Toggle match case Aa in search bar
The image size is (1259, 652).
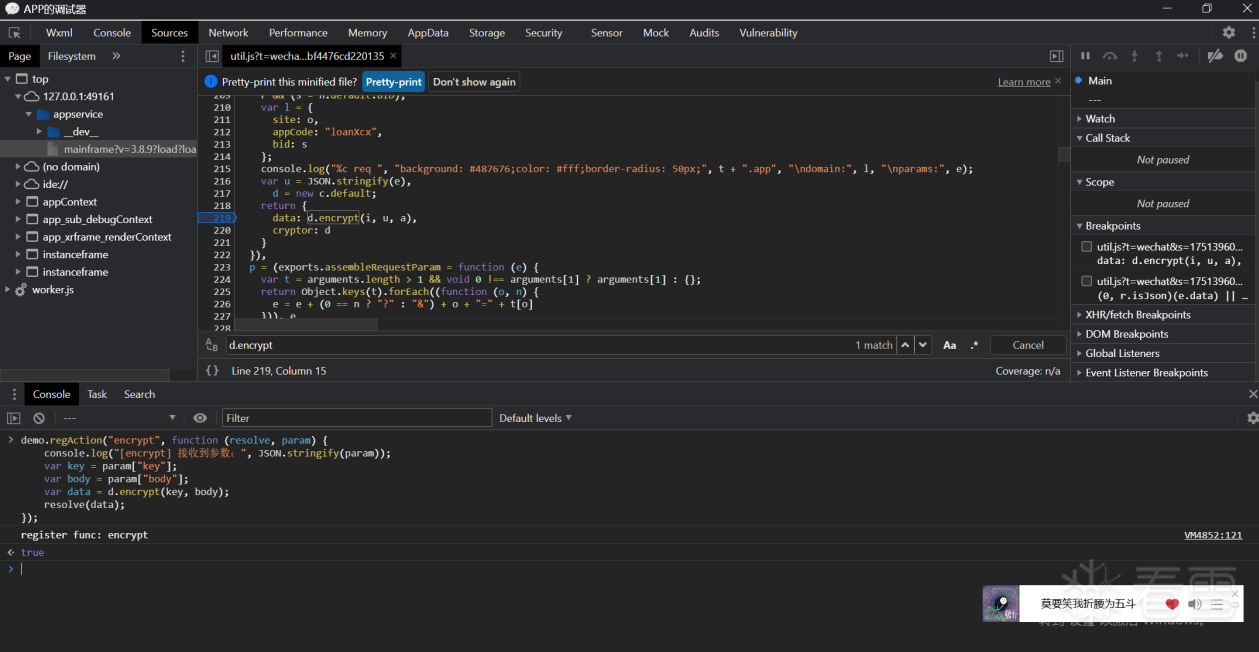click(949, 345)
